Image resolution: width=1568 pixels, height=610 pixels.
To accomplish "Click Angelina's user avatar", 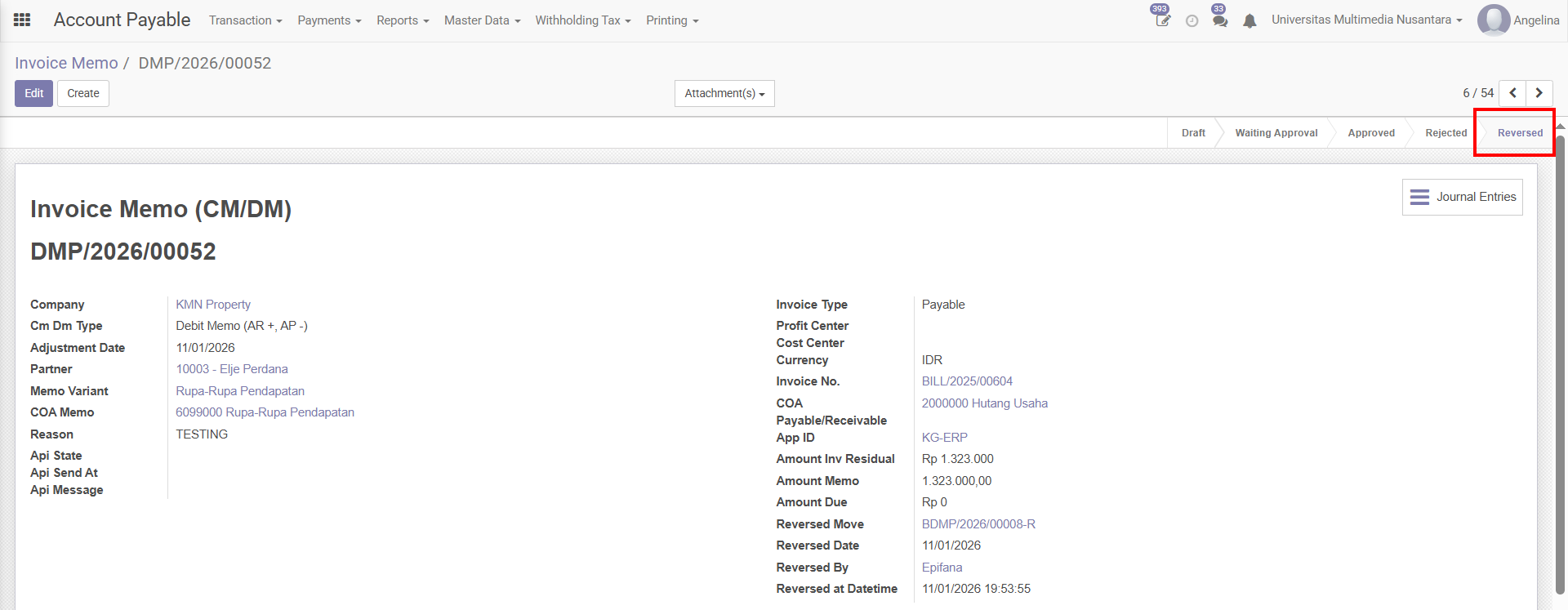I will (x=1493, y=20).
